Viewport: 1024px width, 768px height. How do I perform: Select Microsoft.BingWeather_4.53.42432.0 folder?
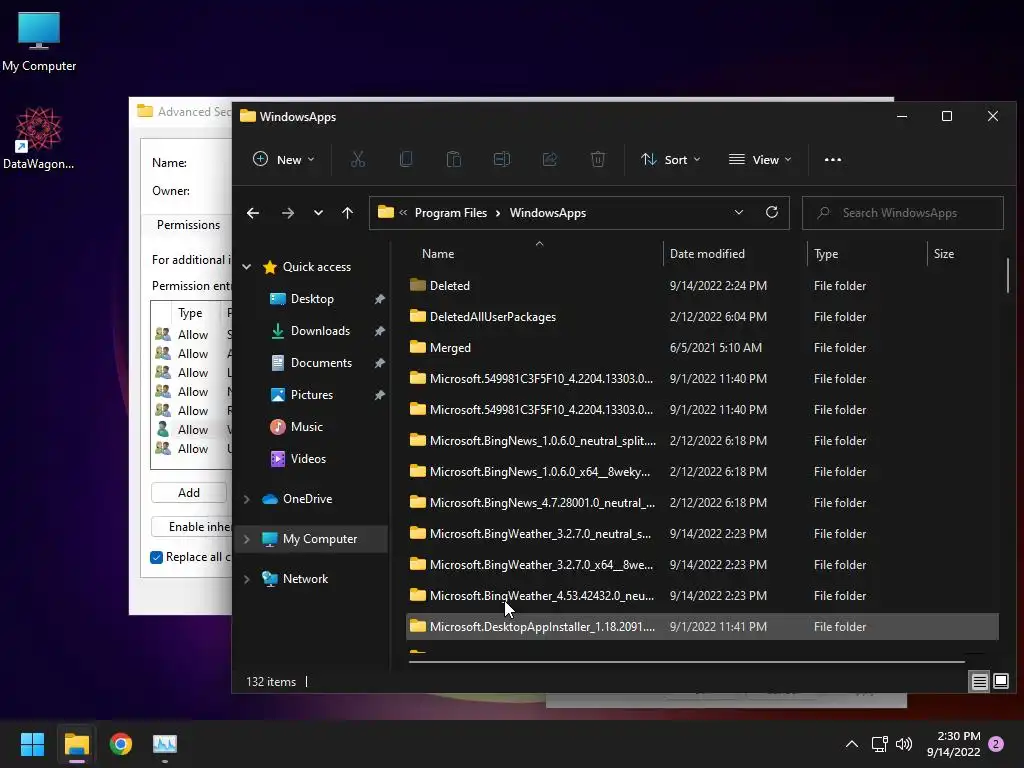[x=702, y=596]
